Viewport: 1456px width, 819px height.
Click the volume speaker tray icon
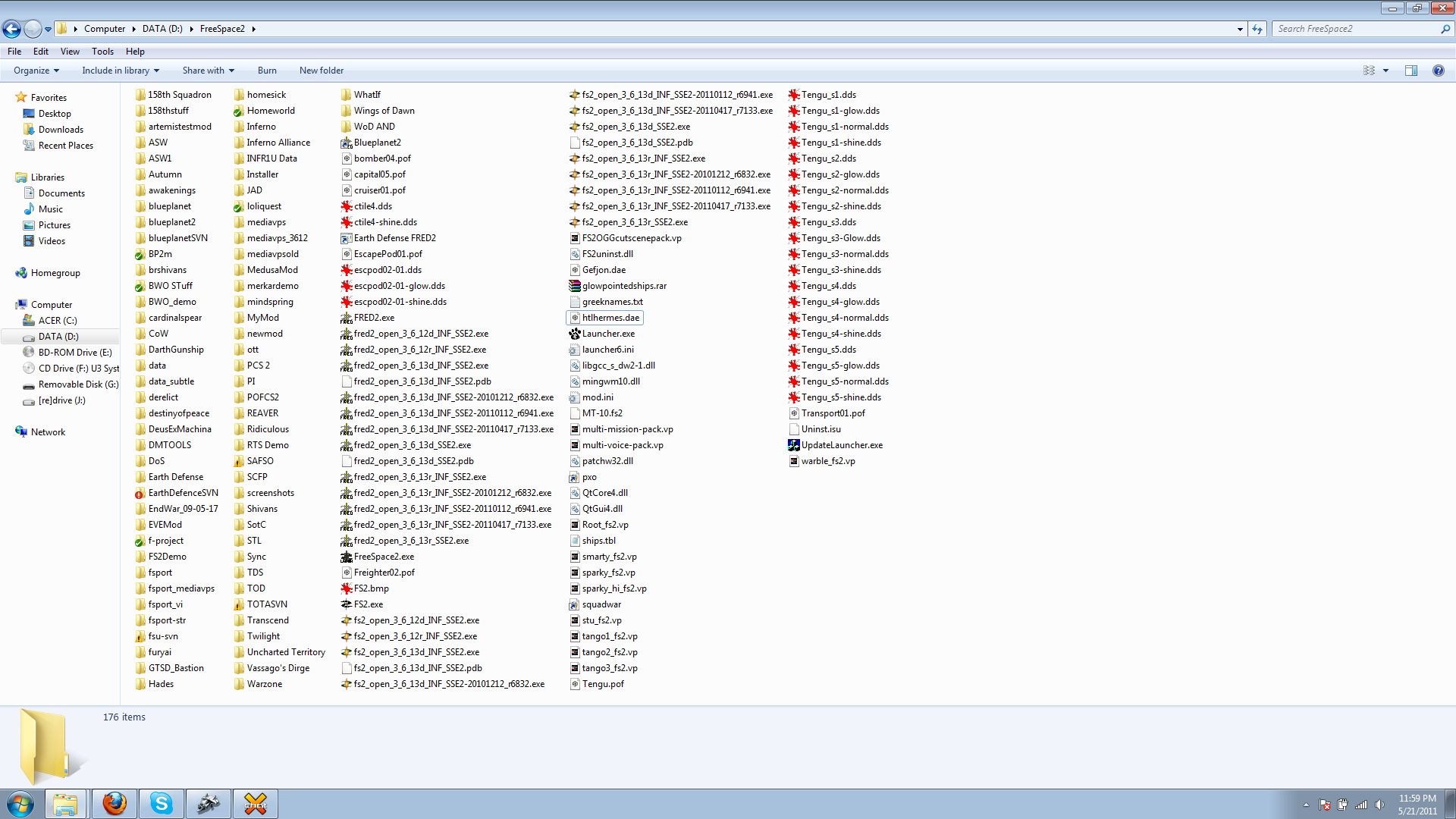tap(1379, 805)
